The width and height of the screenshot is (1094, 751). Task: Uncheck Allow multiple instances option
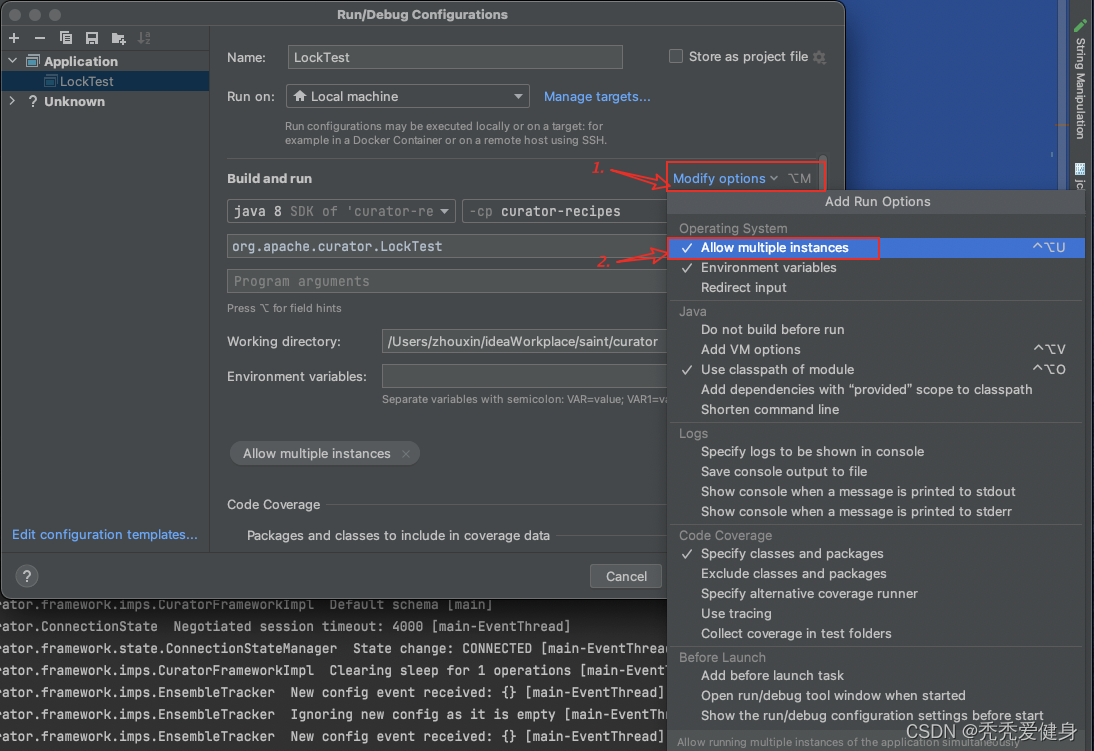click(876, 248)
